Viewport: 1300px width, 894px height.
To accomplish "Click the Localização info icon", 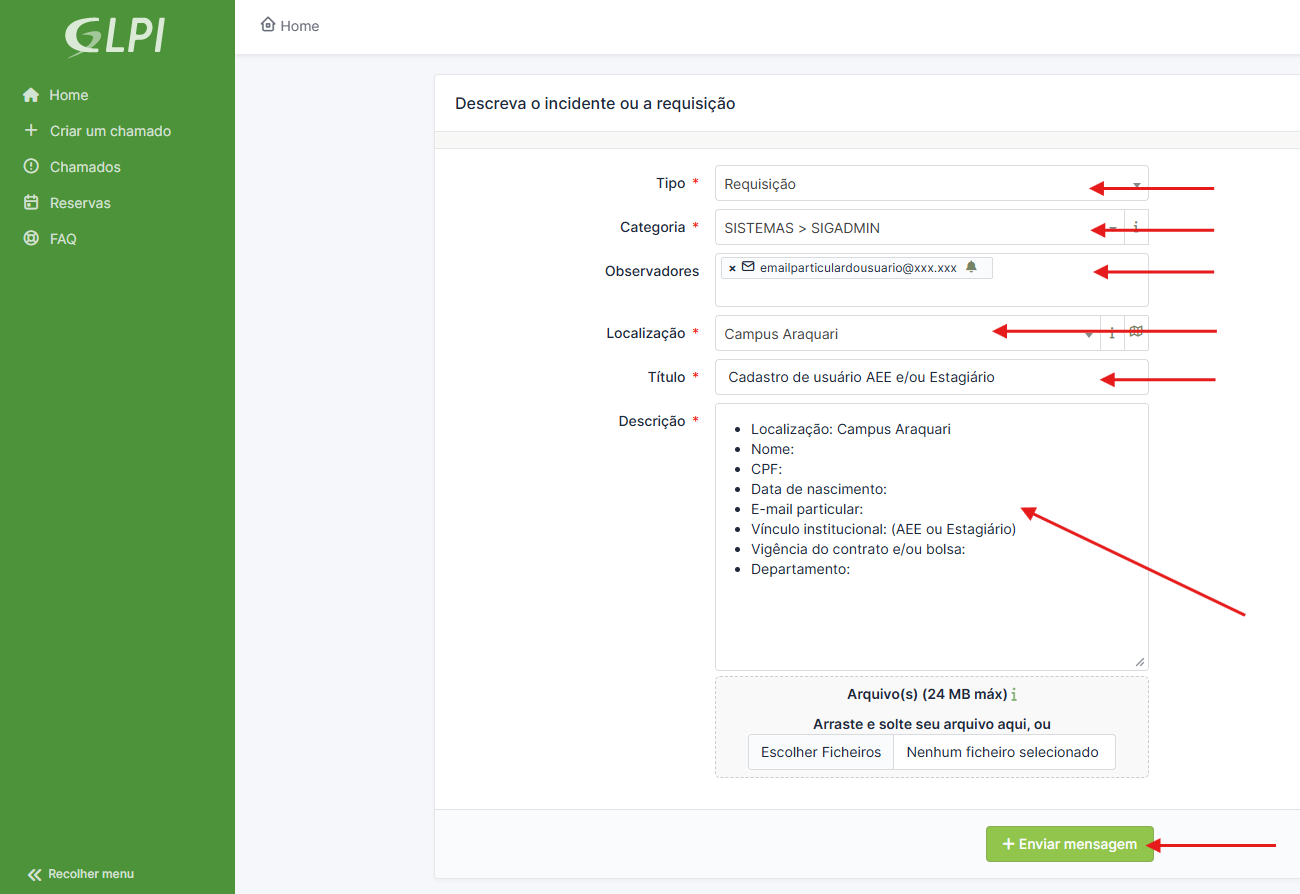I will (1112, 334).
